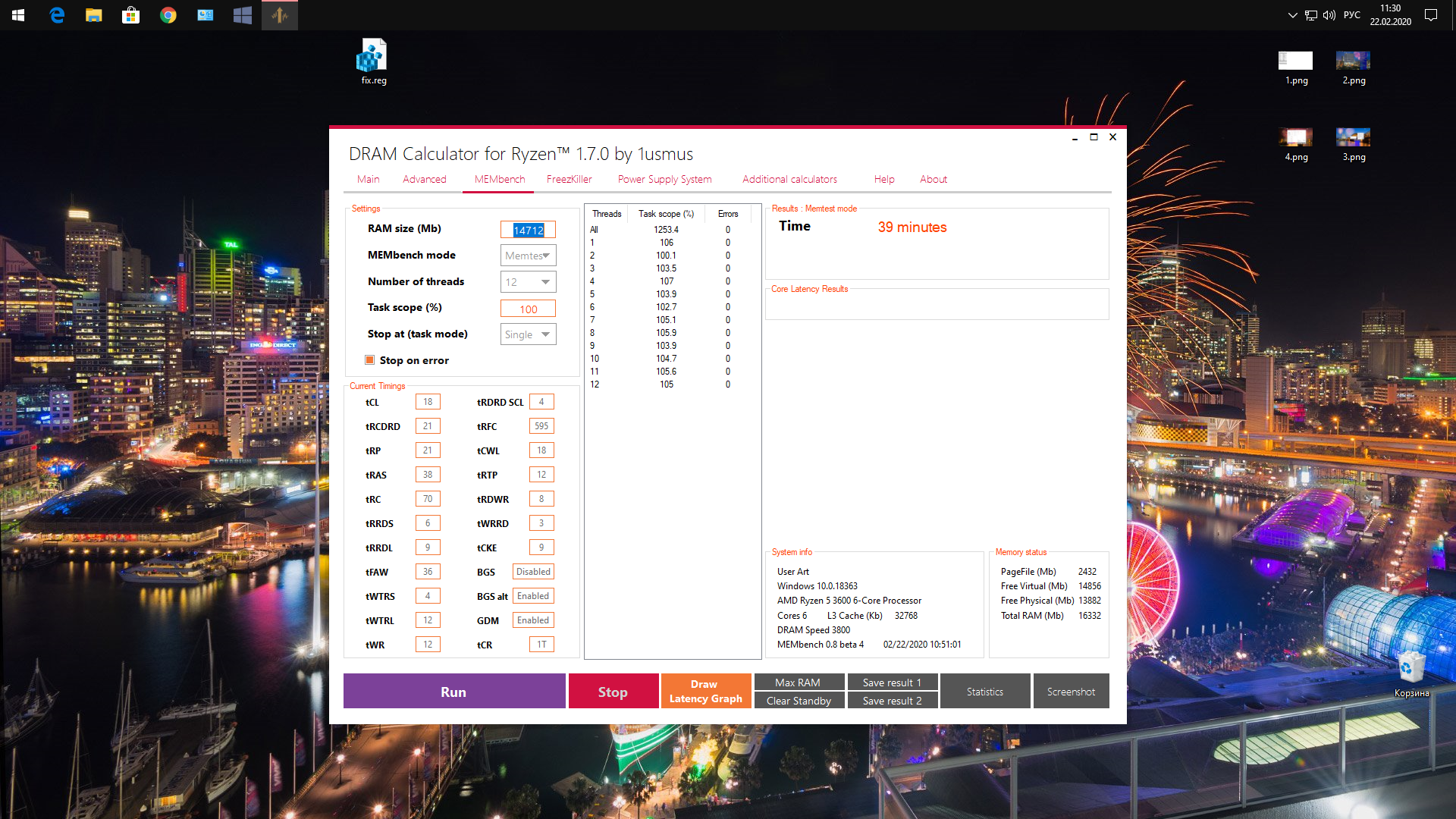Screen dimensions: 1456x819
Task: Open File Explorer from taskbar
Action: click(93, 14)
